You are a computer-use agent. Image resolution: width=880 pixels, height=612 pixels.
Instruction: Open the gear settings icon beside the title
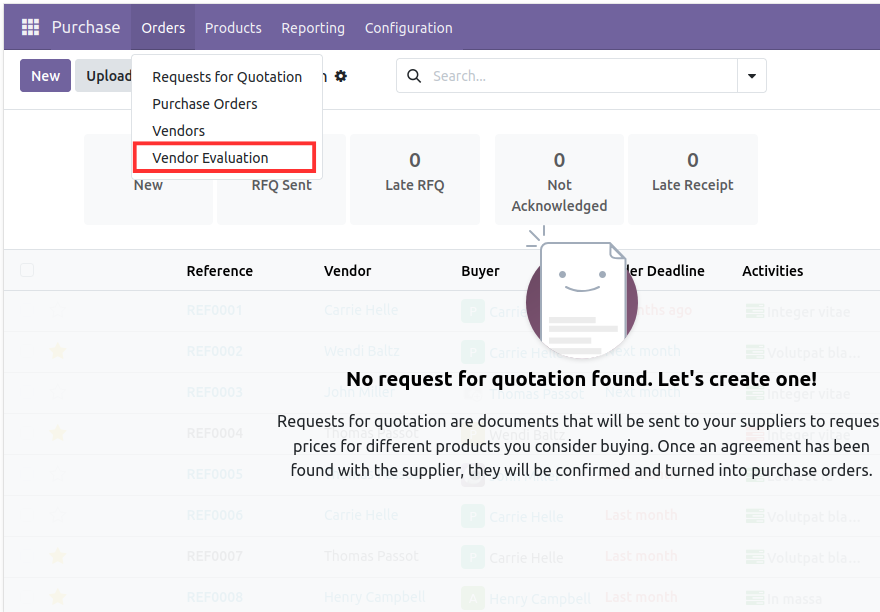point(341,76)
